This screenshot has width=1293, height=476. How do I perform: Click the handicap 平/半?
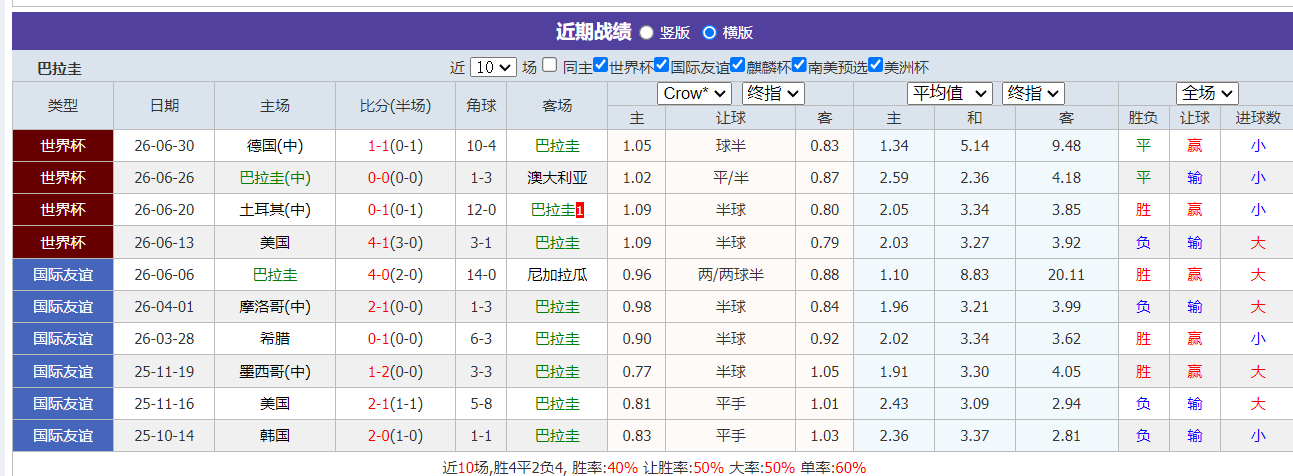730,178
